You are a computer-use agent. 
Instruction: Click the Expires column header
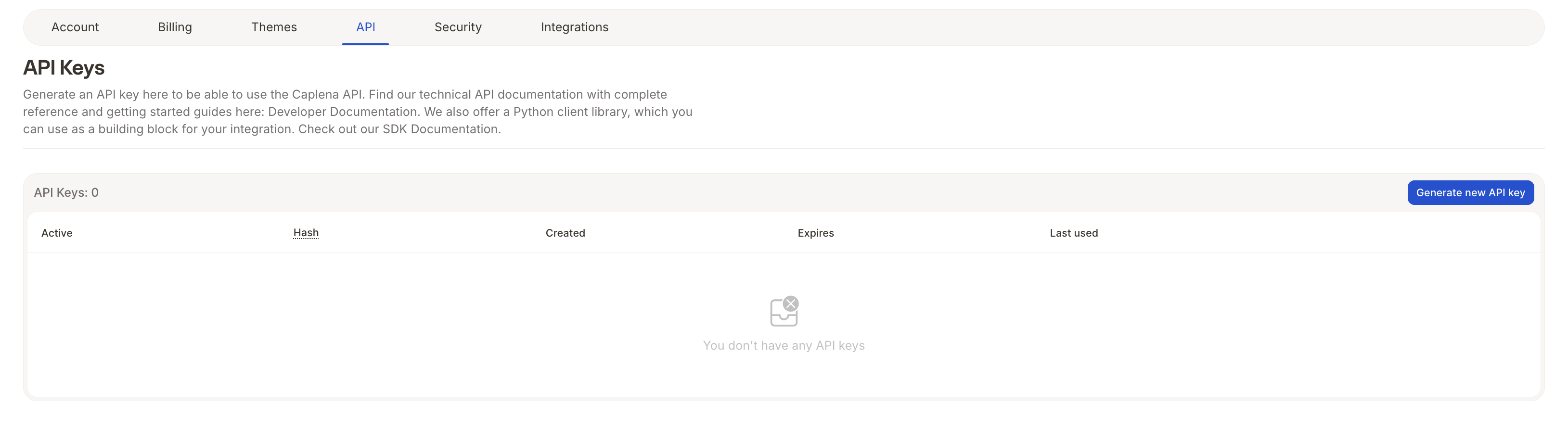pyautogui.click(x=816, y=233)
